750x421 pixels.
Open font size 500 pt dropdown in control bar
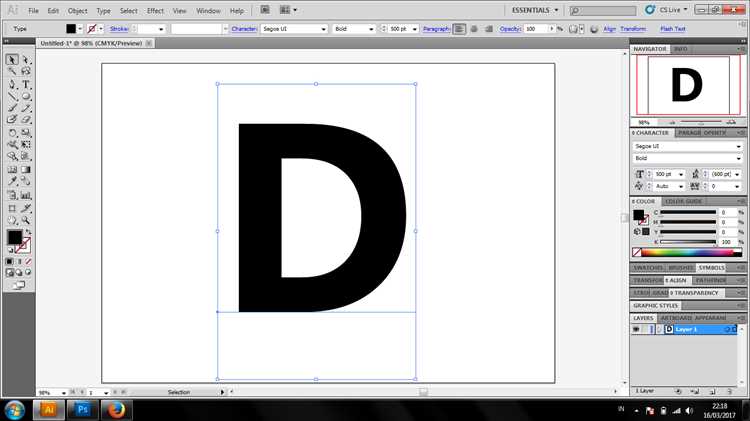[414, 29]
